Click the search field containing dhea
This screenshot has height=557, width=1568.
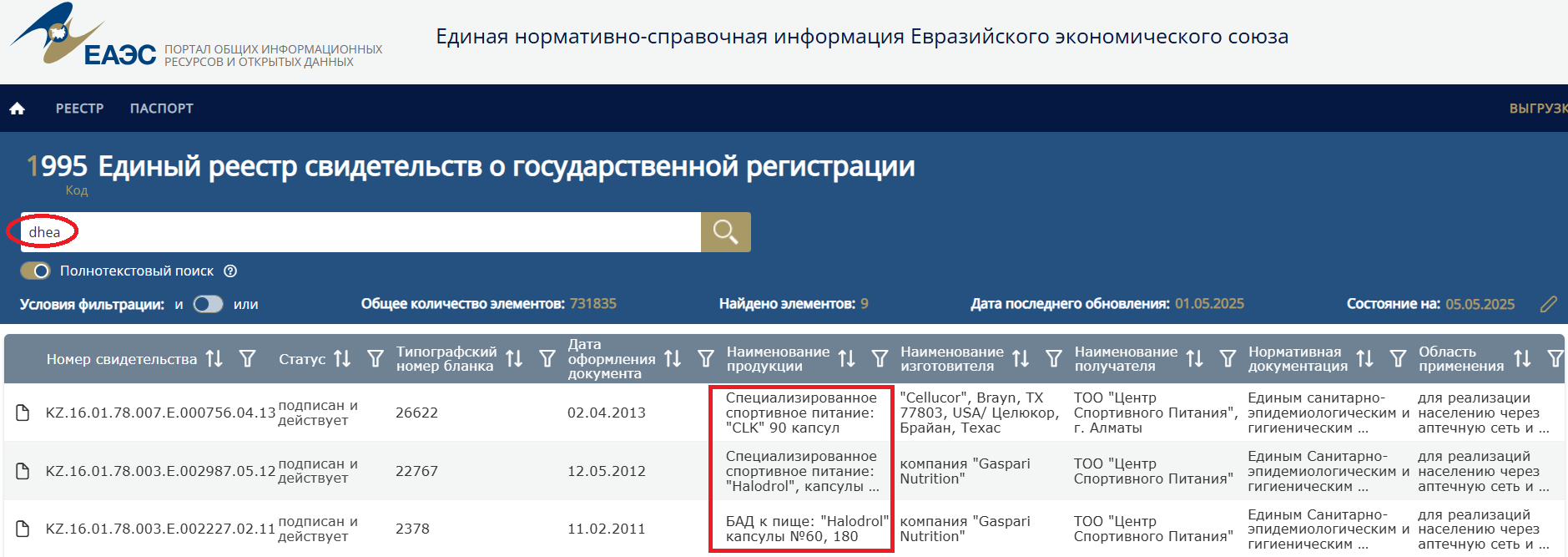[x=360, y=232]
